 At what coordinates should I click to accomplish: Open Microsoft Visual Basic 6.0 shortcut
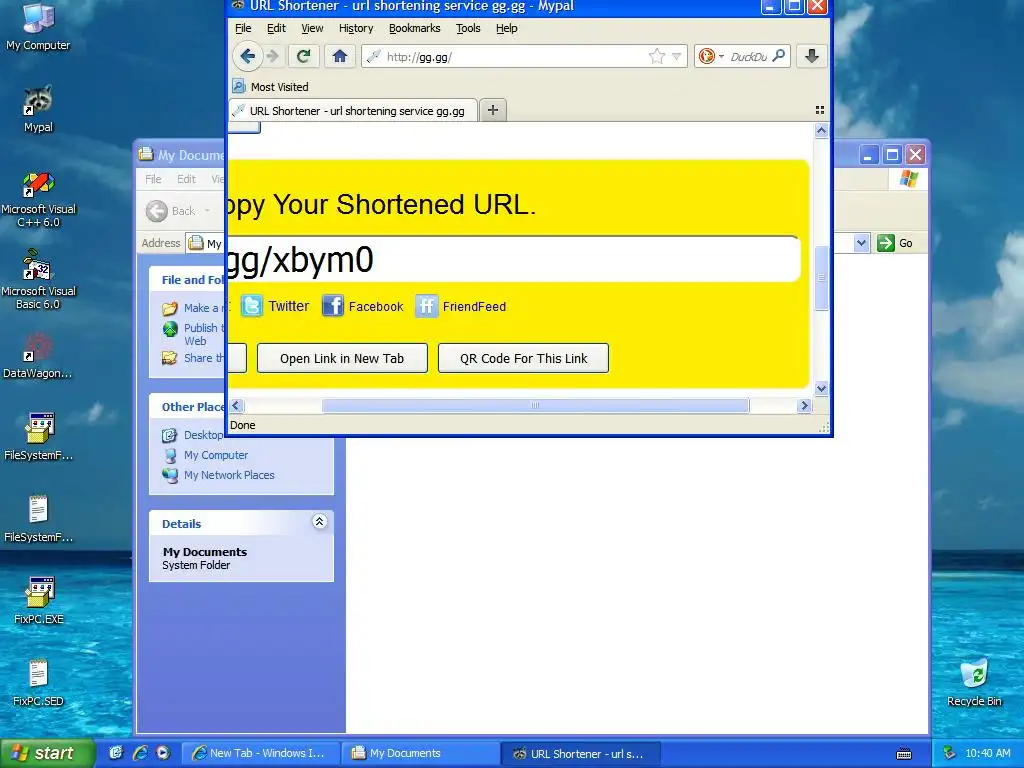pyautogui.click(x=38, y=281)
